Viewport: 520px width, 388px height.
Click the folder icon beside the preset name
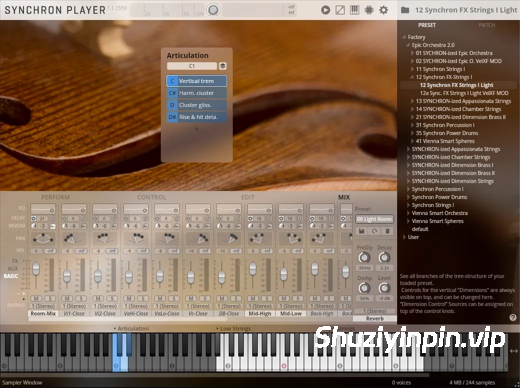coord(405,10)
